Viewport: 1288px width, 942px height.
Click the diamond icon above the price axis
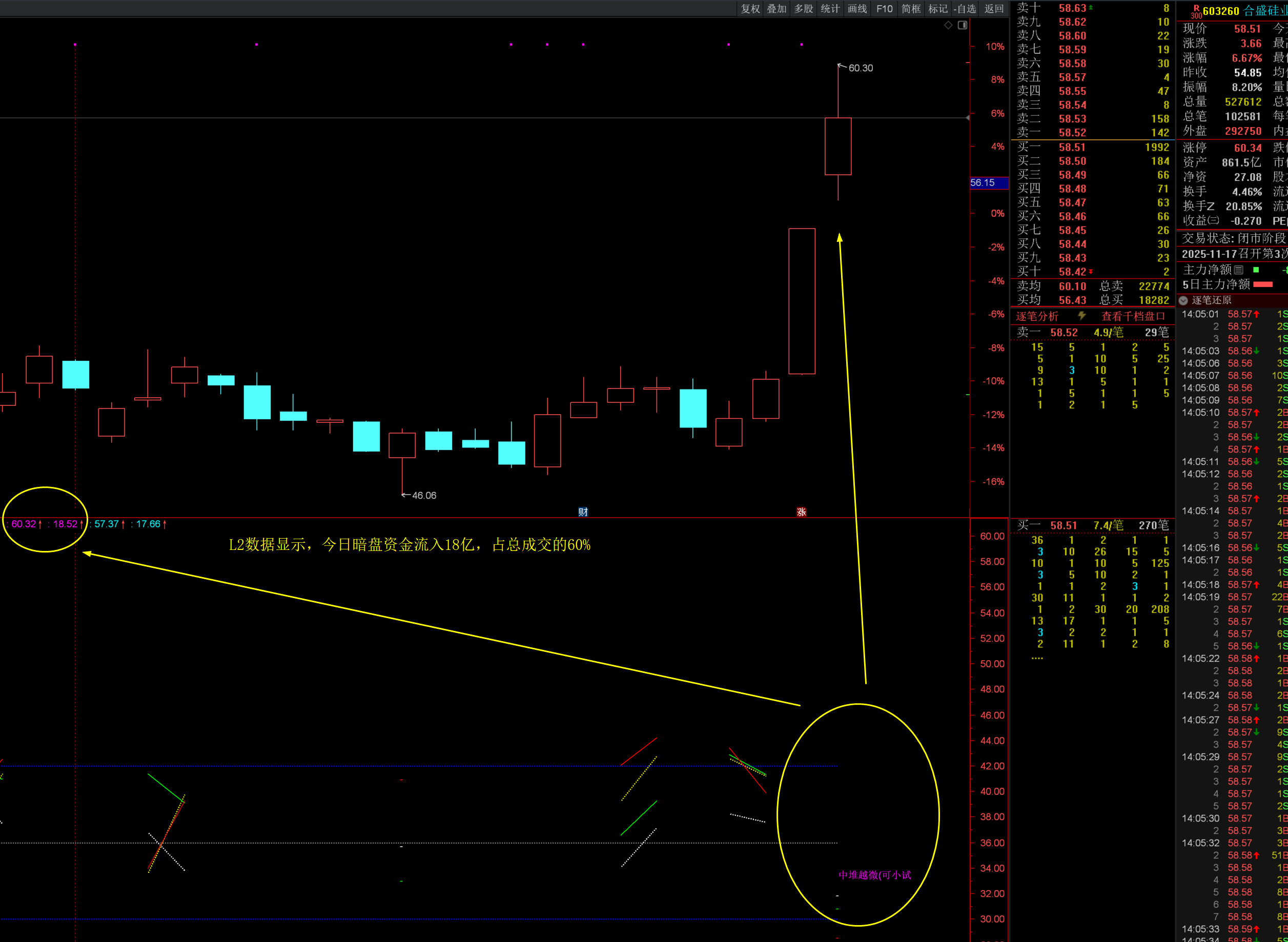pyautogui.click(x=948, y=25)
